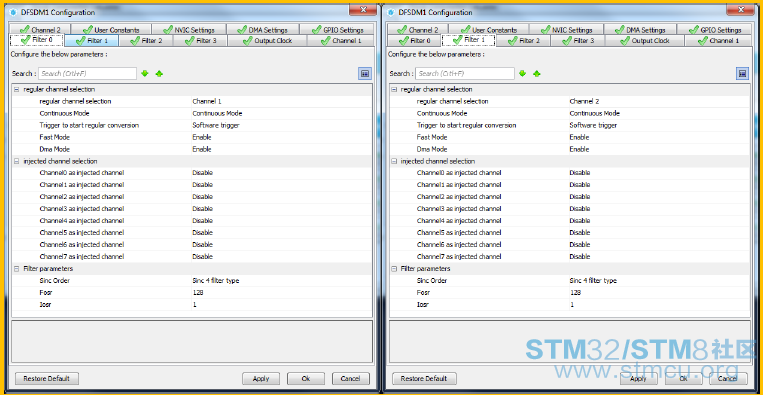
Task: Switch to Channel 1 tab in right window
Action: pyautogui.click(x=718, y=41)
